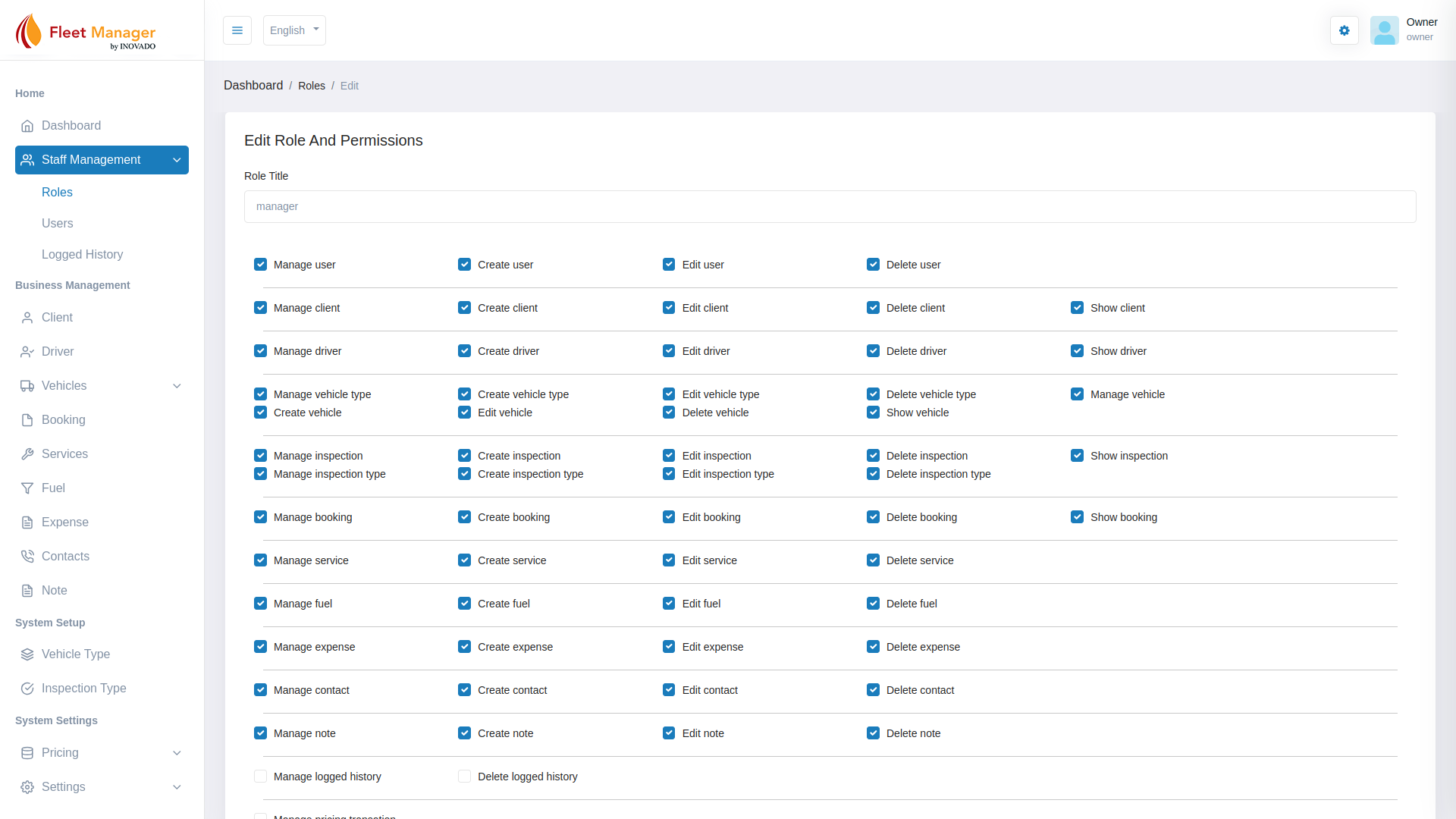Click the hamburger menu toggle icon
The width and height of the screenshot is (1456, 819).
pos(237,30)
